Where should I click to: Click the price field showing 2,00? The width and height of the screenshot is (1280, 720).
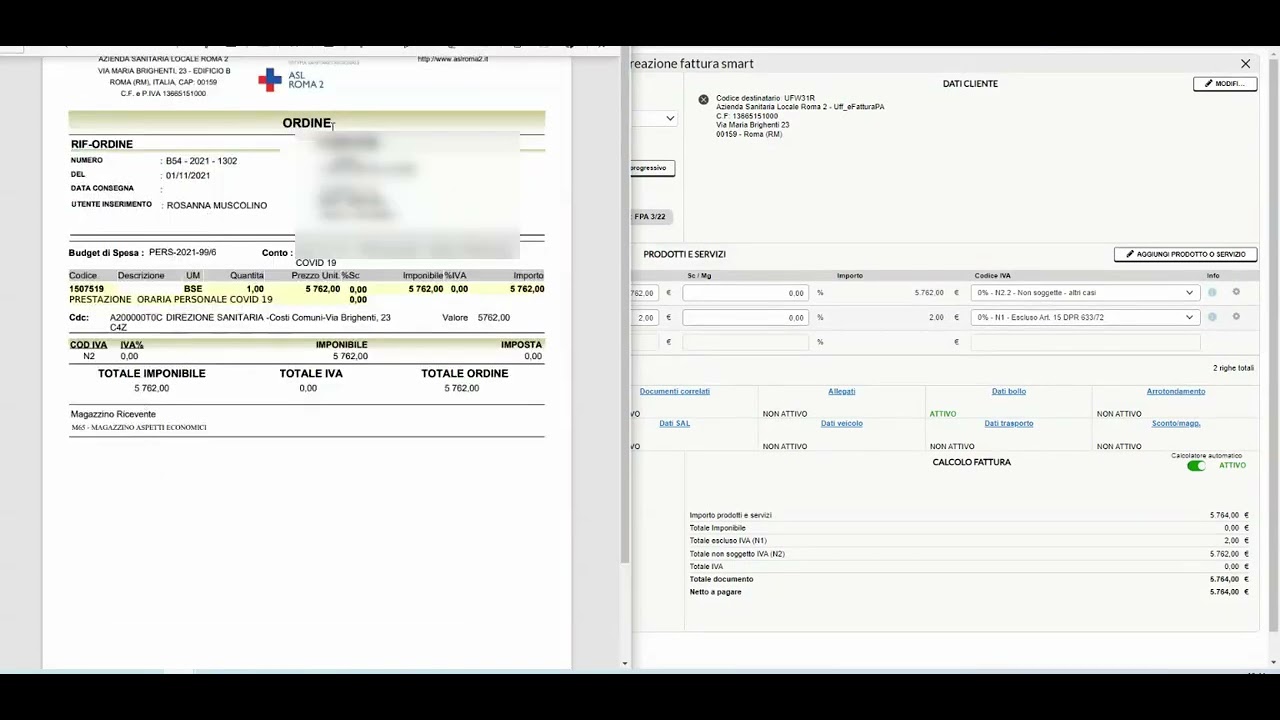643,317
